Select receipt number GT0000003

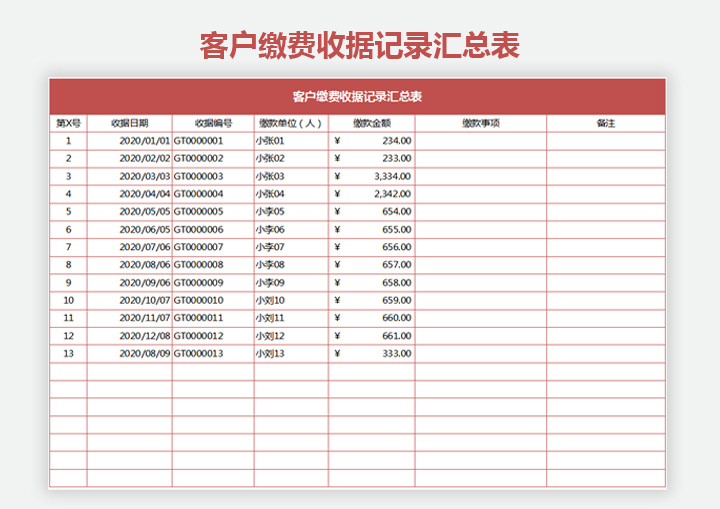[198, 176]
